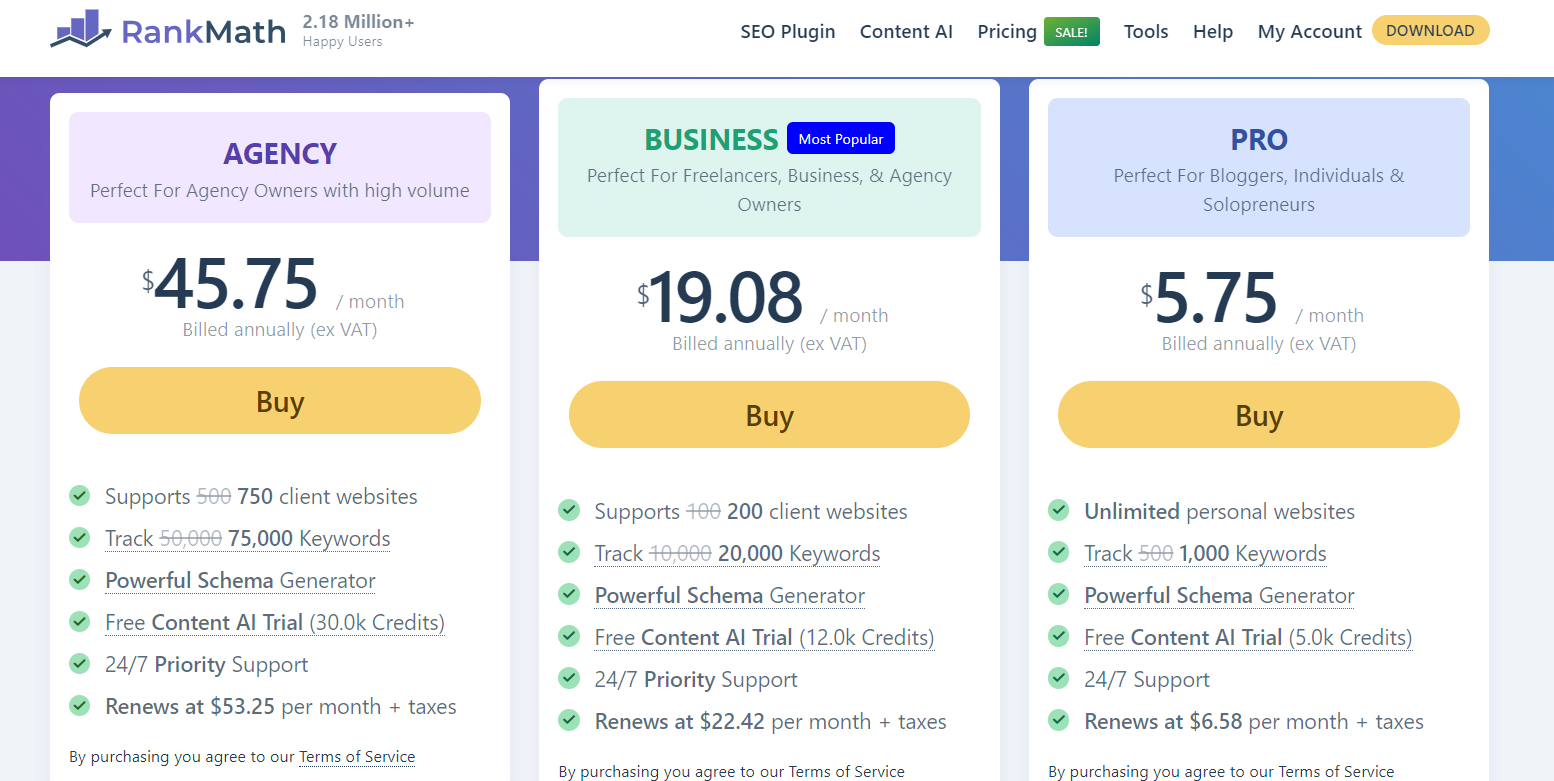Viewport: 1554px width, 781px height.
Task: Click the $45.75 price
Action: tap(230, 284)
